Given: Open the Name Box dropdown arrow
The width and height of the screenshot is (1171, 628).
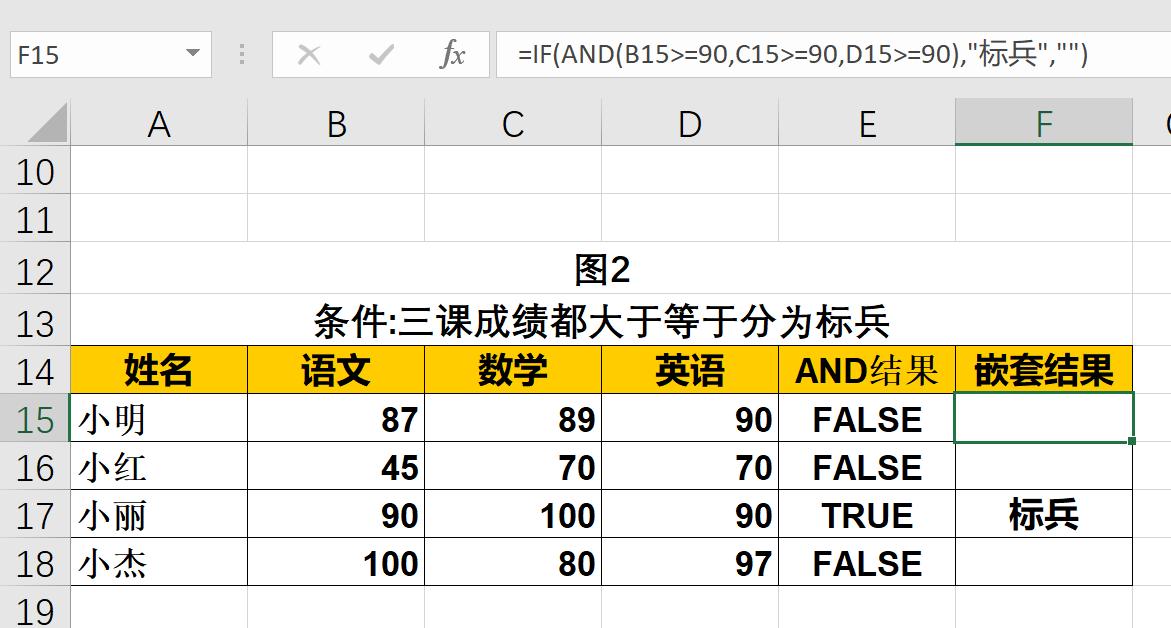Looking at the screenshot, I should click(193, 53).
